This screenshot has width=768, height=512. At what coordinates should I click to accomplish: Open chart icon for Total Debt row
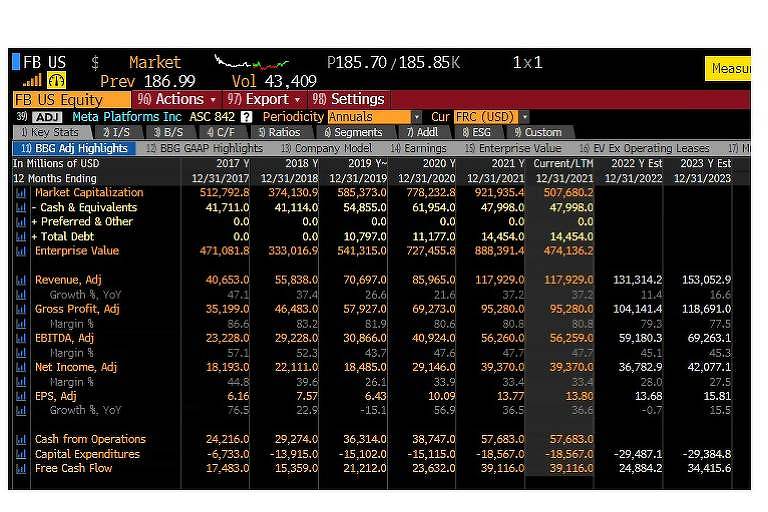coord(21,237)
